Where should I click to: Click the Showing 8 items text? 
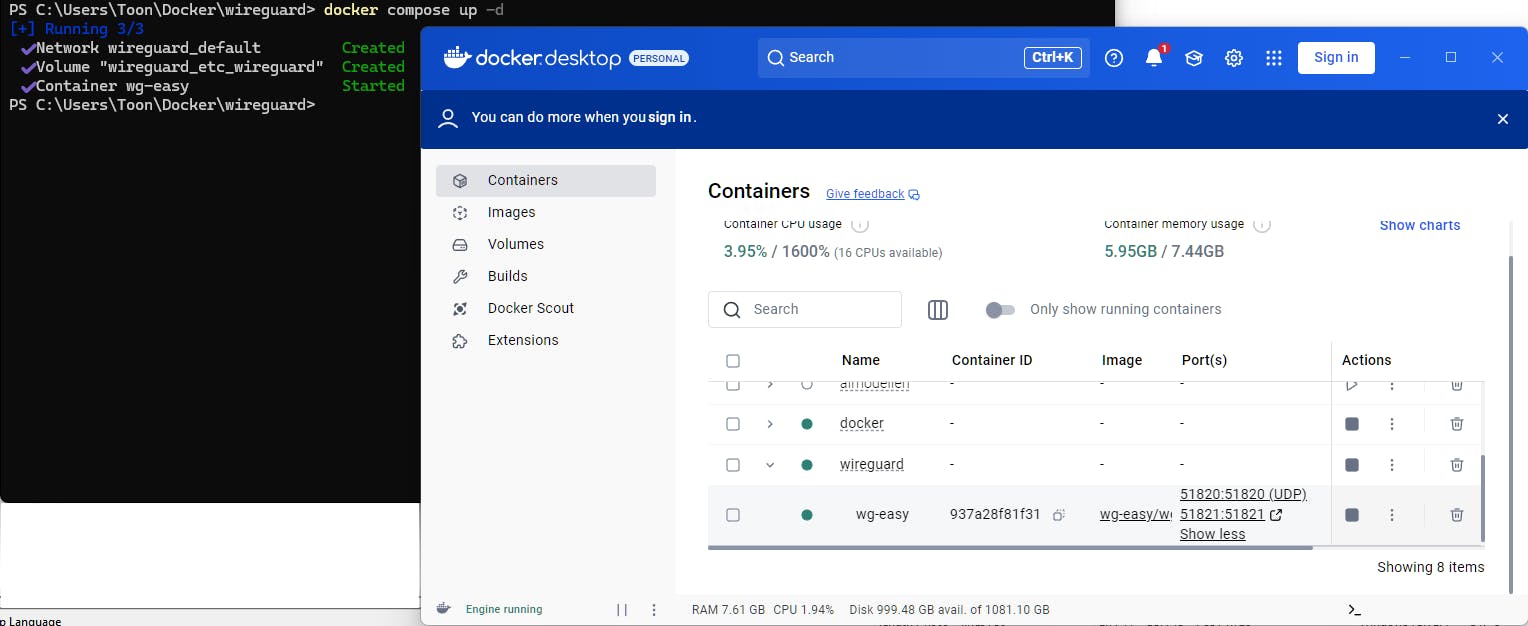[x=1431, y=568]
